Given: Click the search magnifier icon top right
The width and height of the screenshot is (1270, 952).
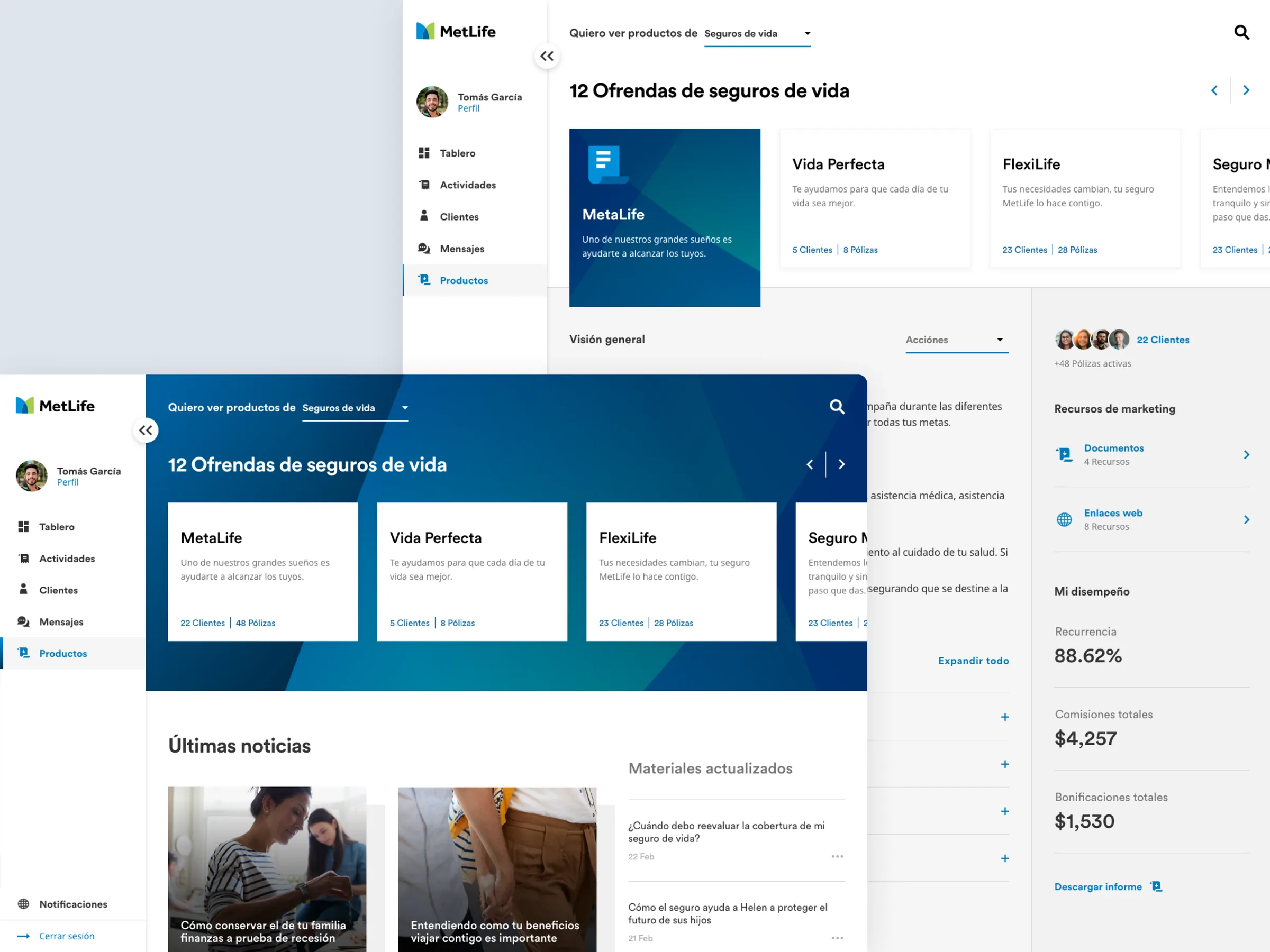Looking at the screenshot, I should [1241, 33].
